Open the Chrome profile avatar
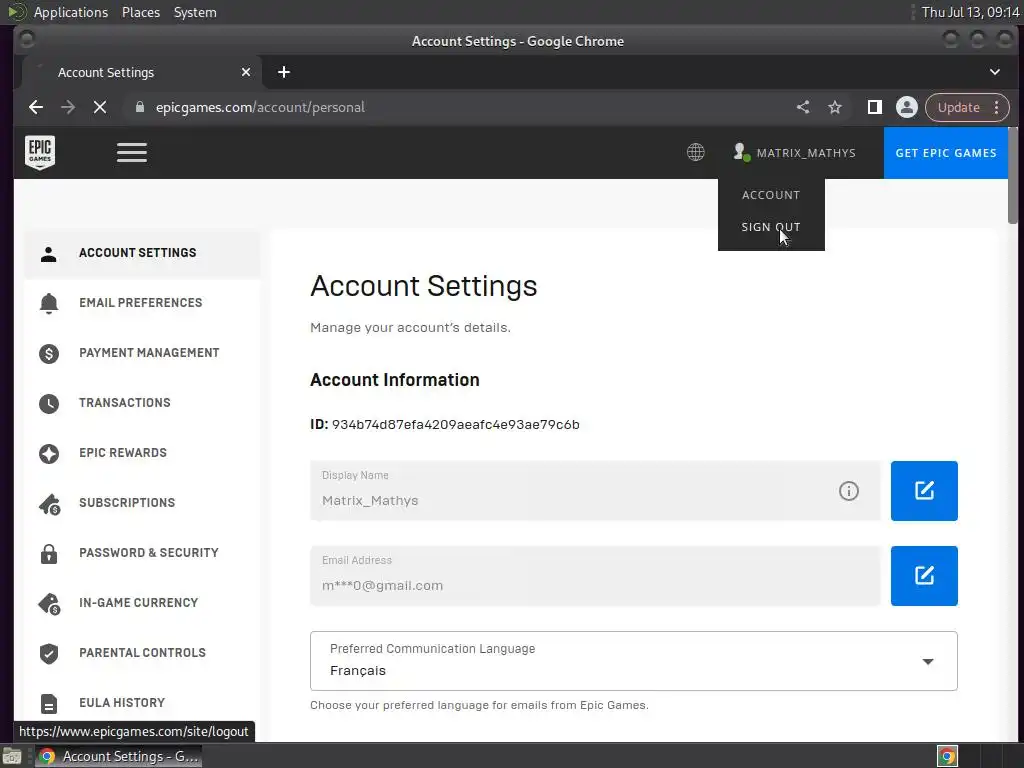The width and height of the screenshot is (1024, 768). tap(906, 107)
